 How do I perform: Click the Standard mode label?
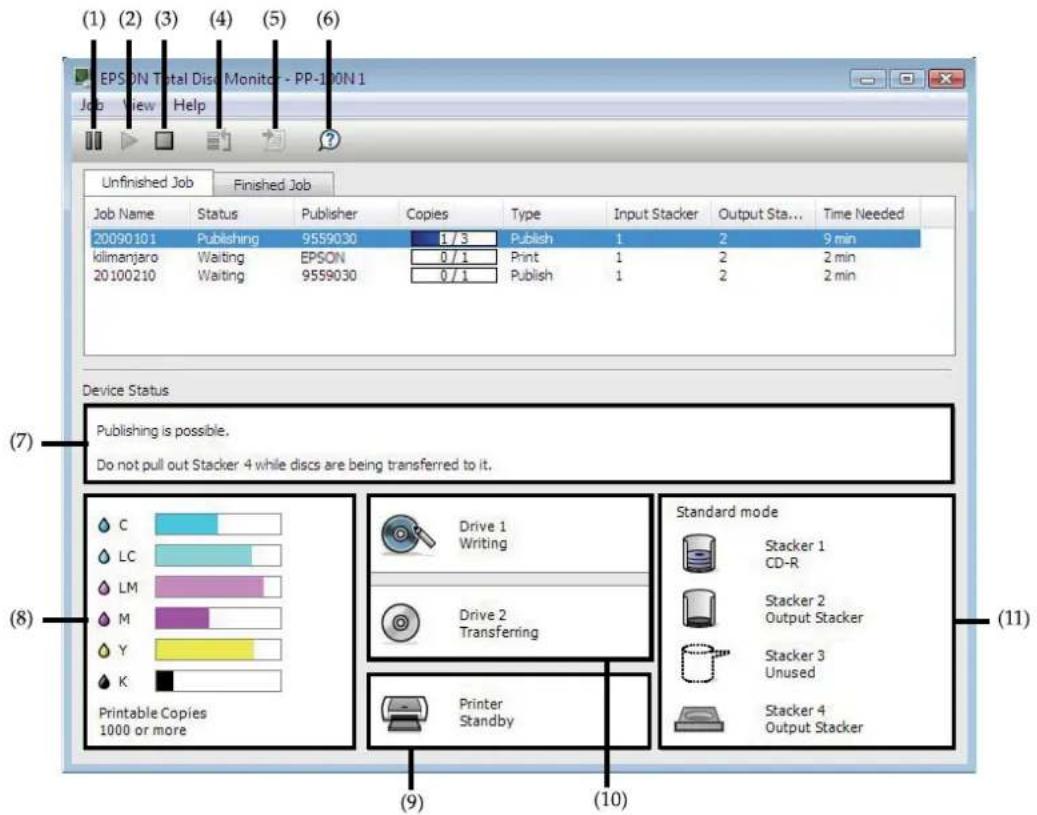coord(727,512)
